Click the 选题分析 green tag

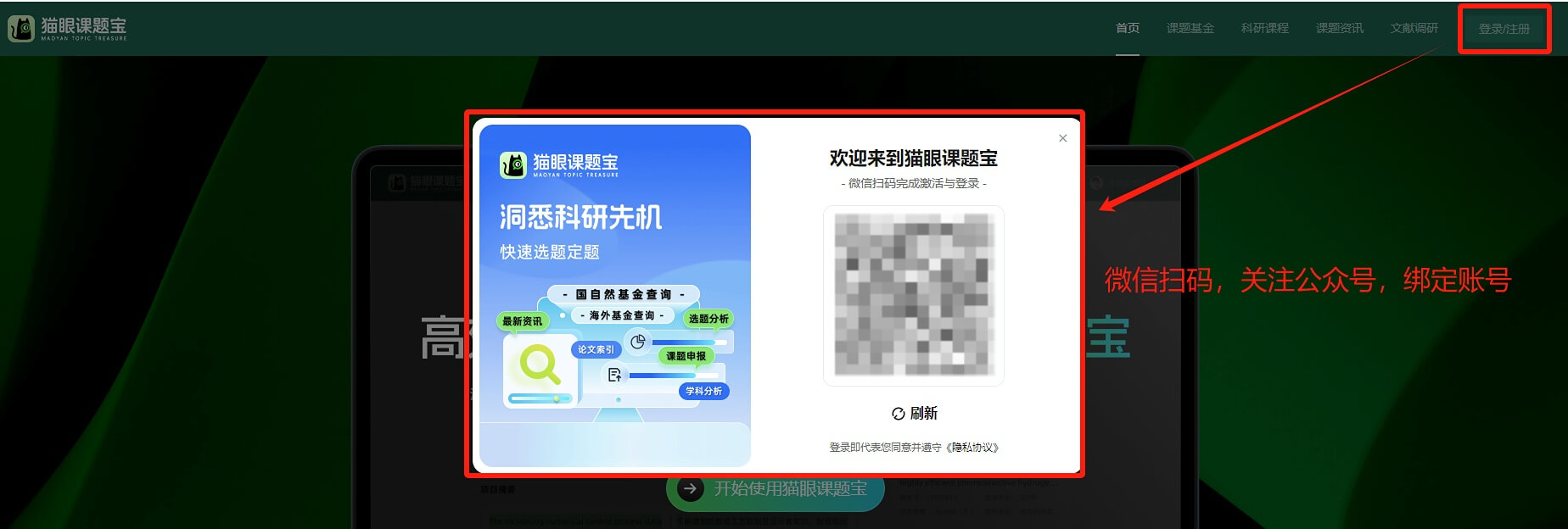tap(708, 319)
